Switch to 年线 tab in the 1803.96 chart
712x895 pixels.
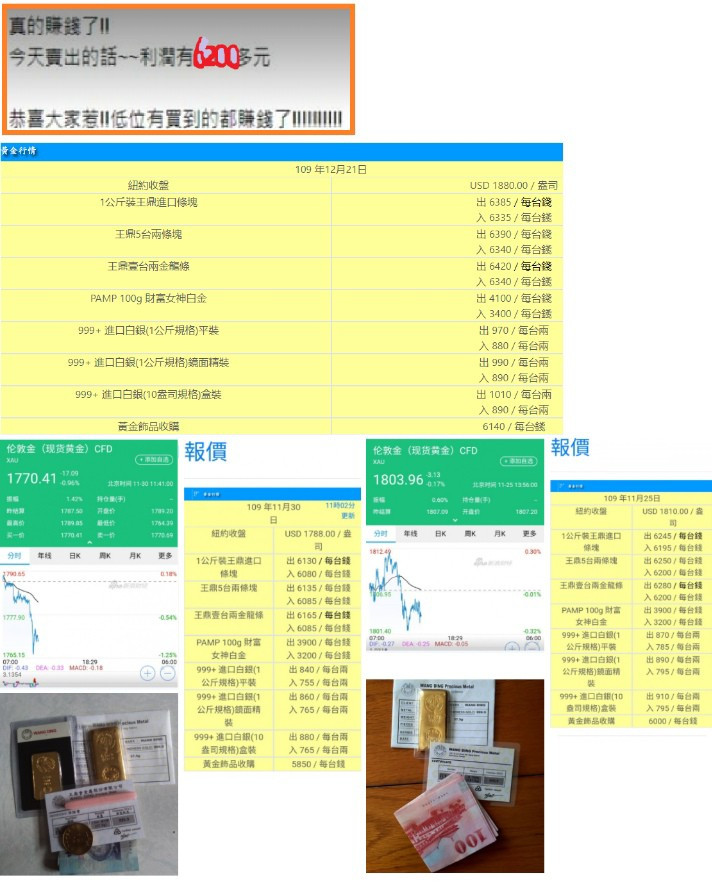pos(411,534)
